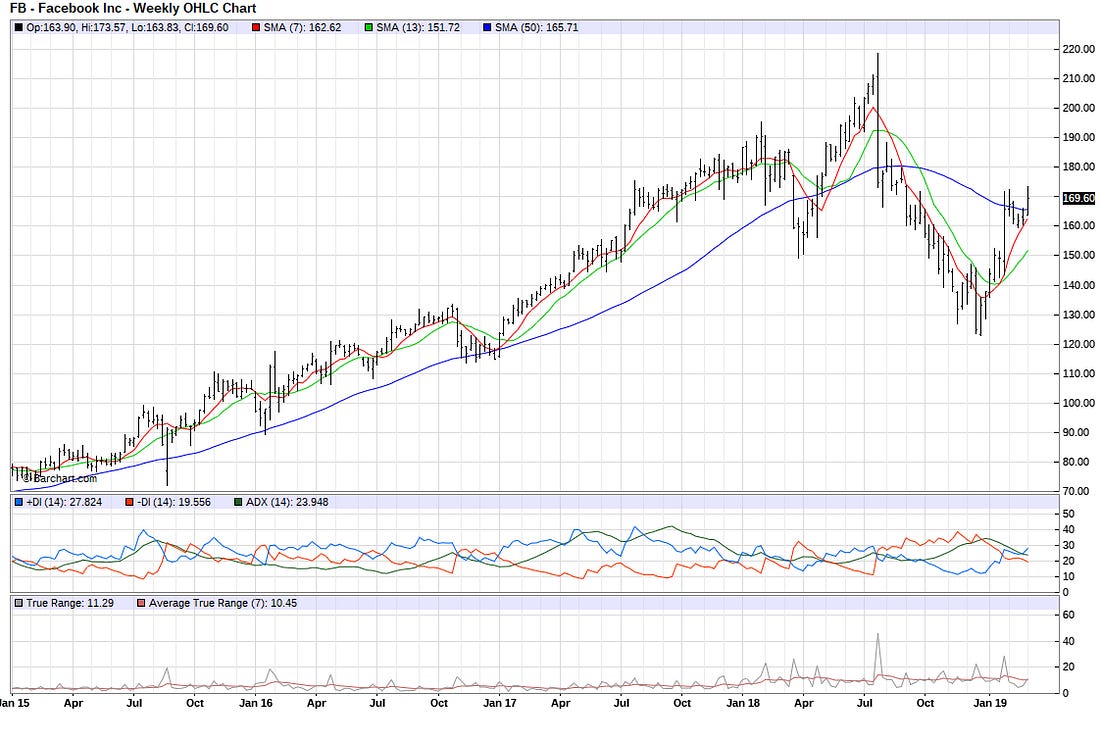Click the 'Jan 15' date axis label
The image size is (1100, 733).
[13, 703]
